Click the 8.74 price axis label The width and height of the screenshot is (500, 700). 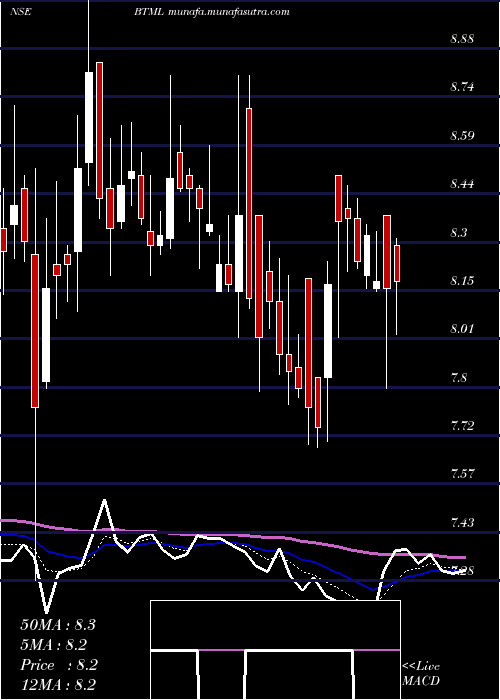tap(462, 87)
